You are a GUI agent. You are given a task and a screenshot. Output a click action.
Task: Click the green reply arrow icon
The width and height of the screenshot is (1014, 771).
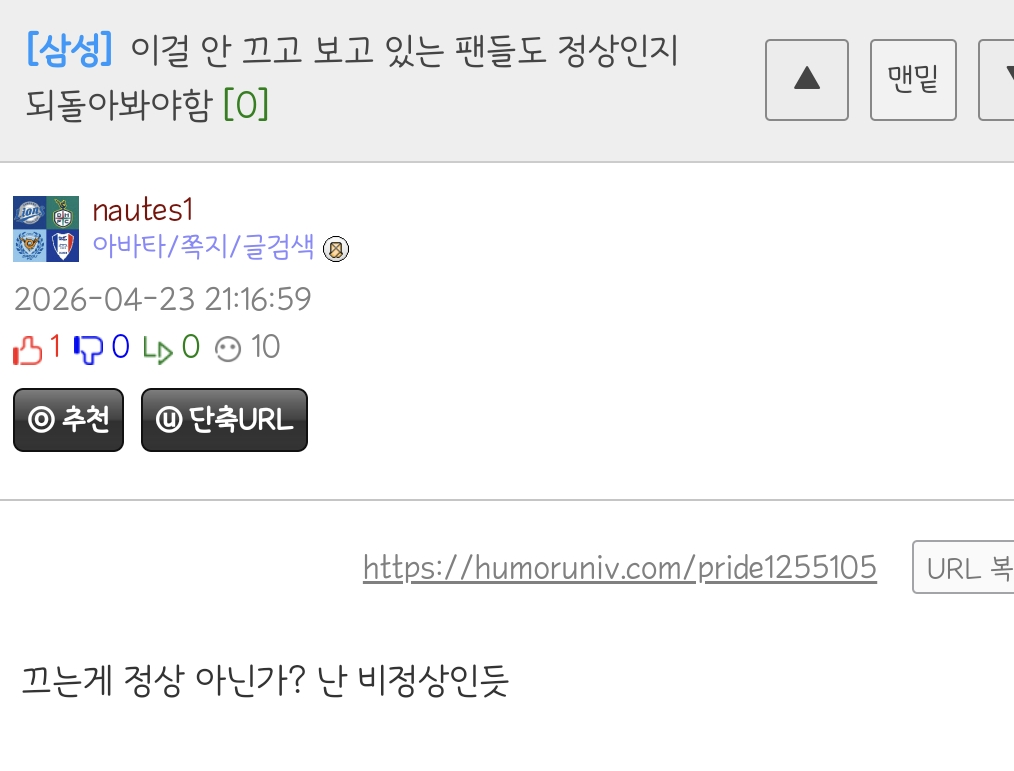[158, 350]
